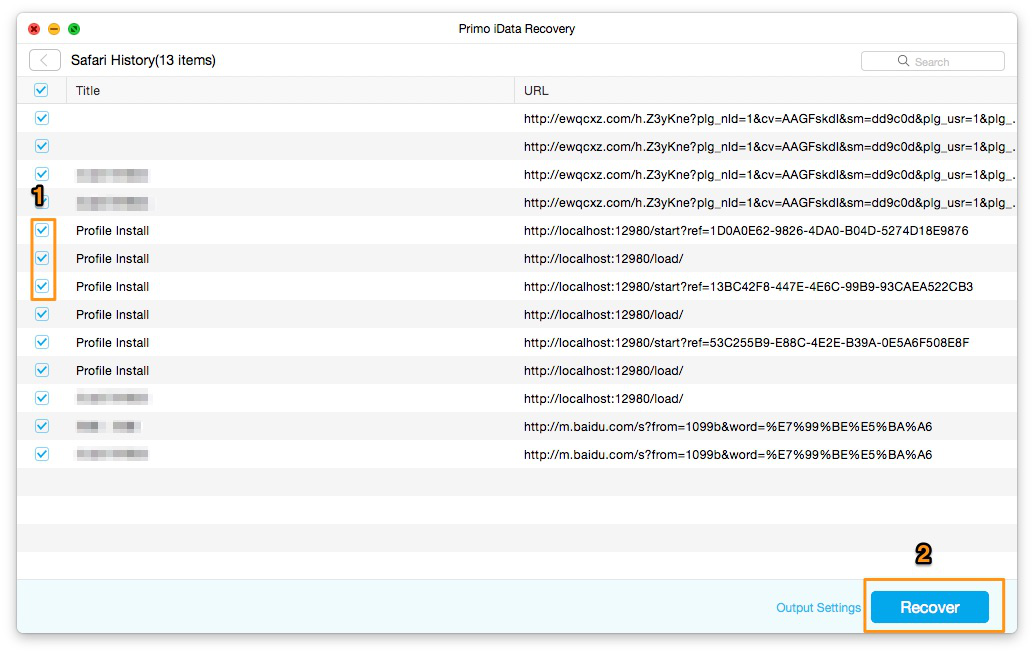Select Profile Install title of the 53C255B9 row

tap(112, 343)
